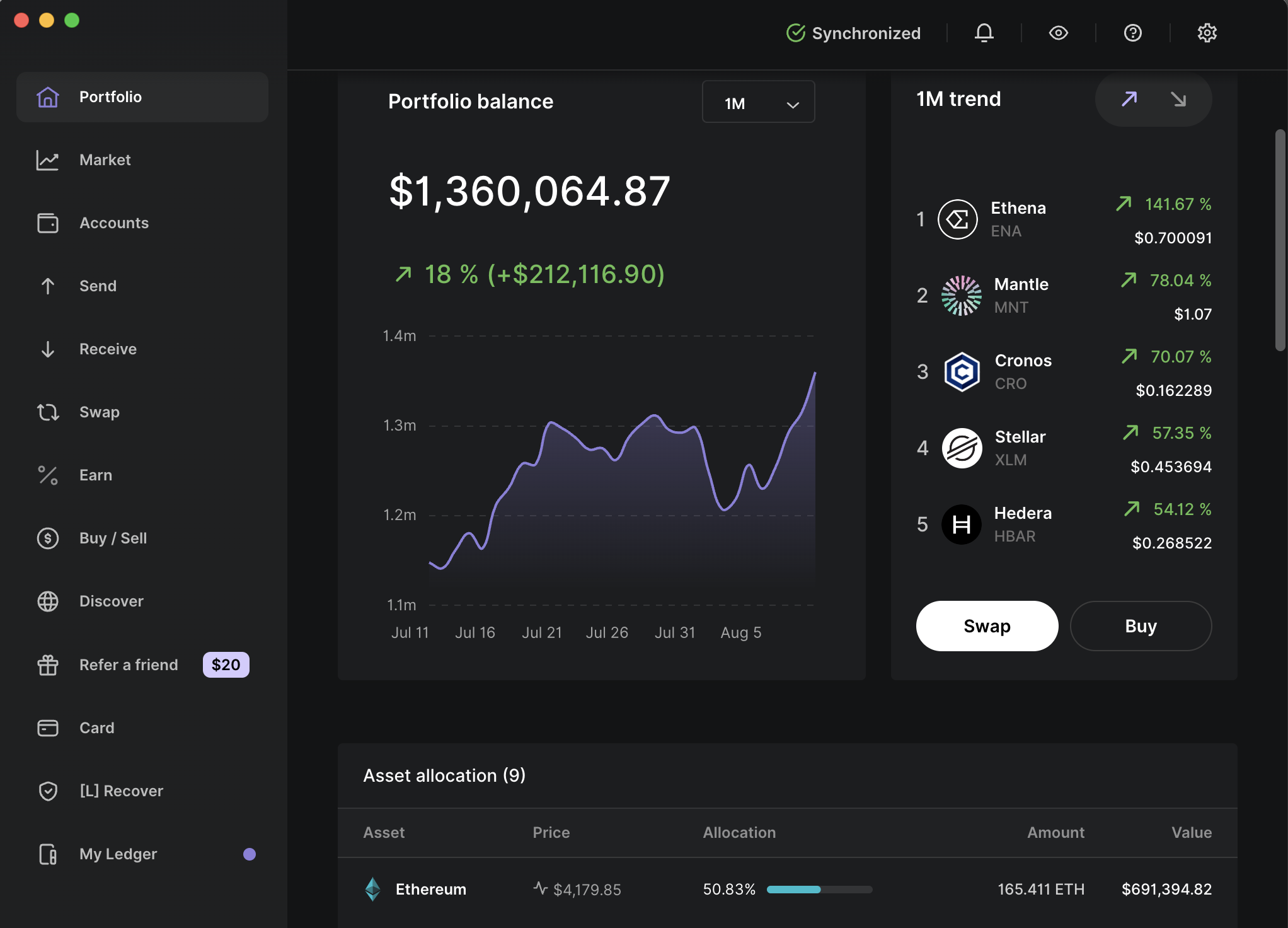1288x928 pixels.
Task: Click the Refer a friend gift icon
Action: pyautogui.click(x=48, y=665)
